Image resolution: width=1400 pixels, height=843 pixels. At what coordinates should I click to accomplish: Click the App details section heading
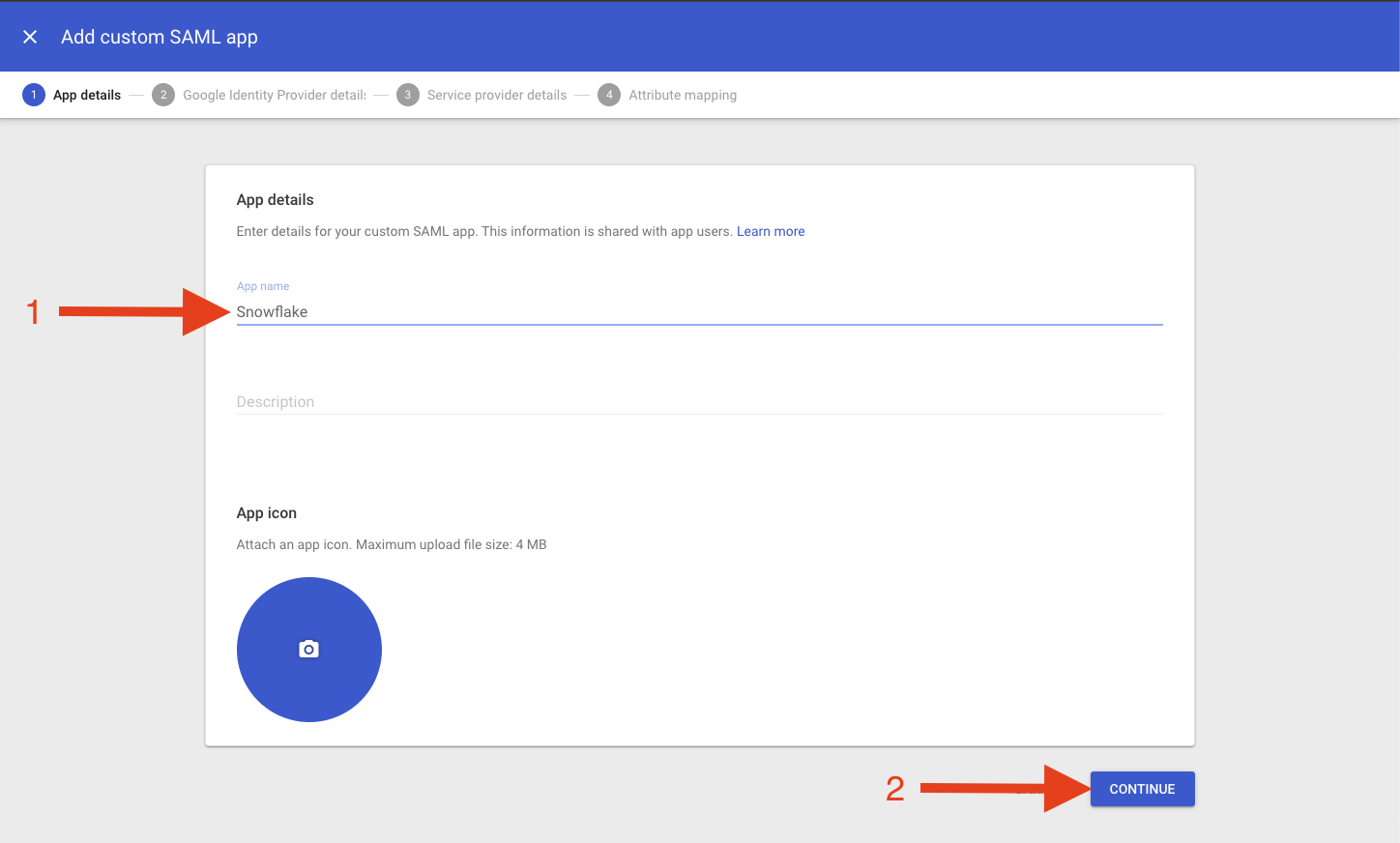coord(275,199)
